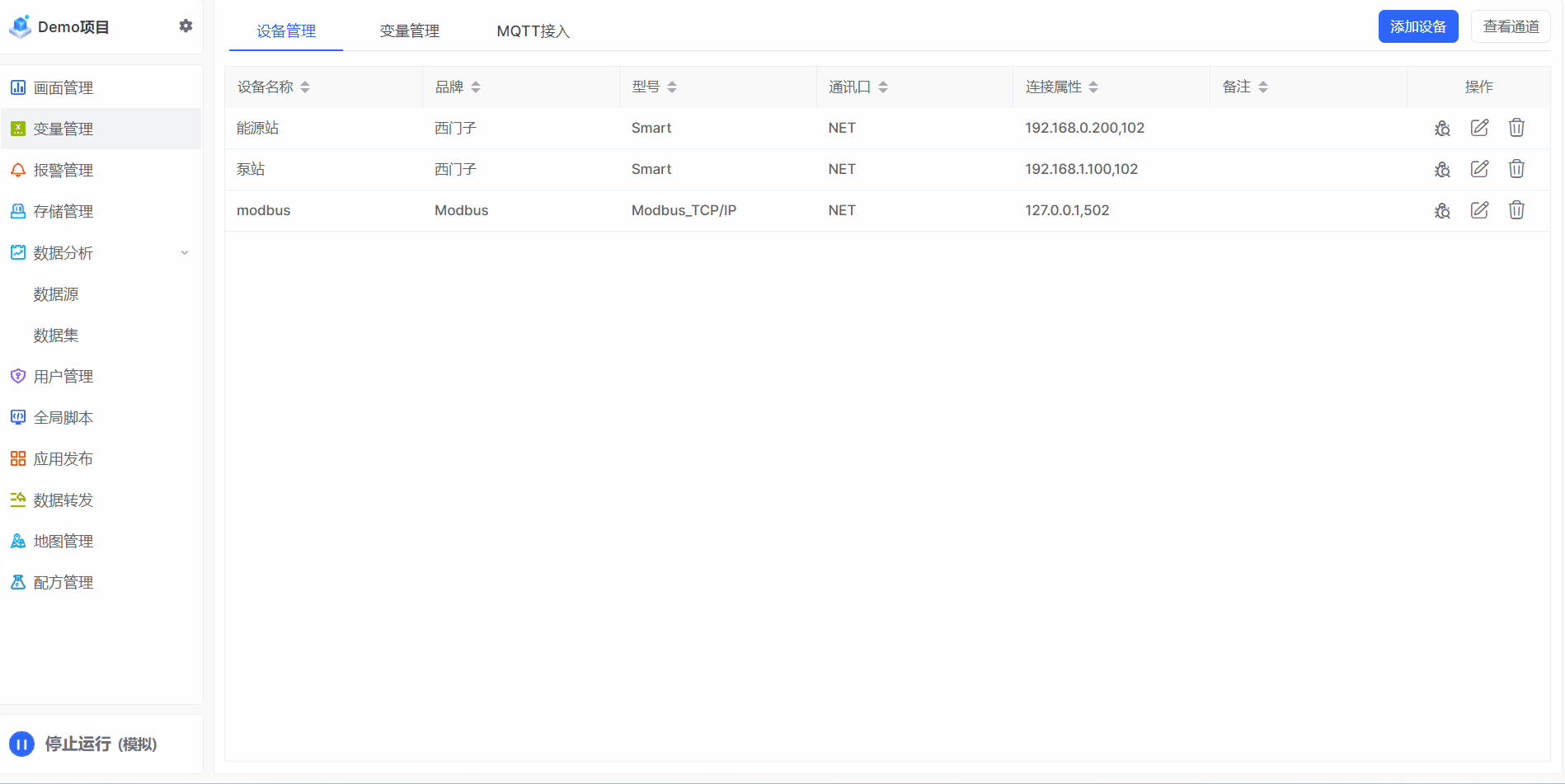The height and width of the screenshot is (784, 1565).
Task: Click the 地图管理 map icon
Action: pos(18,541)
